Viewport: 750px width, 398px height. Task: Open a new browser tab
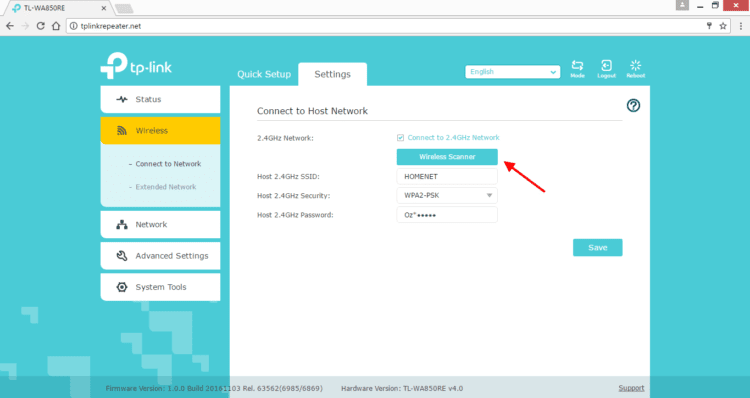click(x=124, y=9)
